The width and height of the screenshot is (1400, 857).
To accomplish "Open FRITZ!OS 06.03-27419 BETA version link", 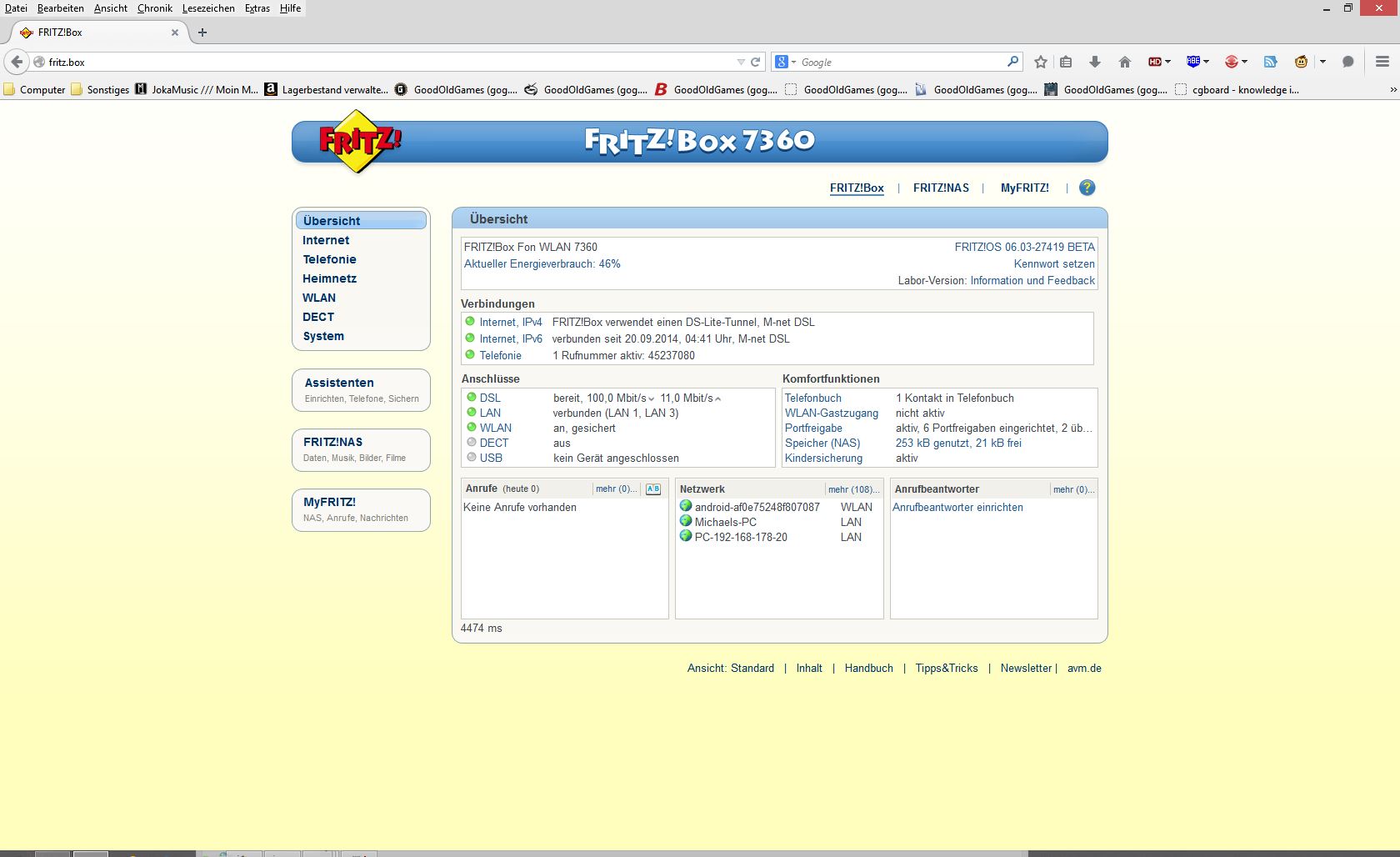I will (1025, 247).
